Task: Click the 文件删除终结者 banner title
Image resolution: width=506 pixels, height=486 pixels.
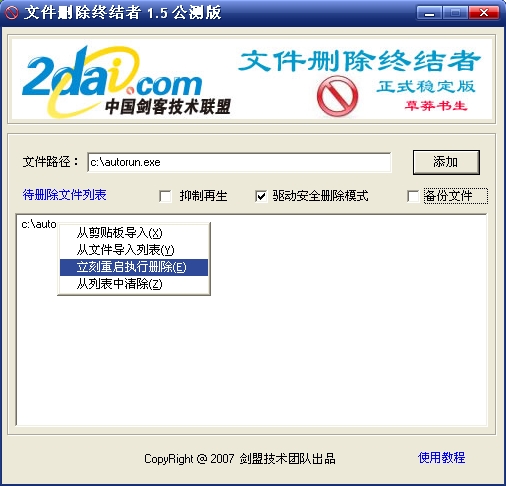Action: 359,61
